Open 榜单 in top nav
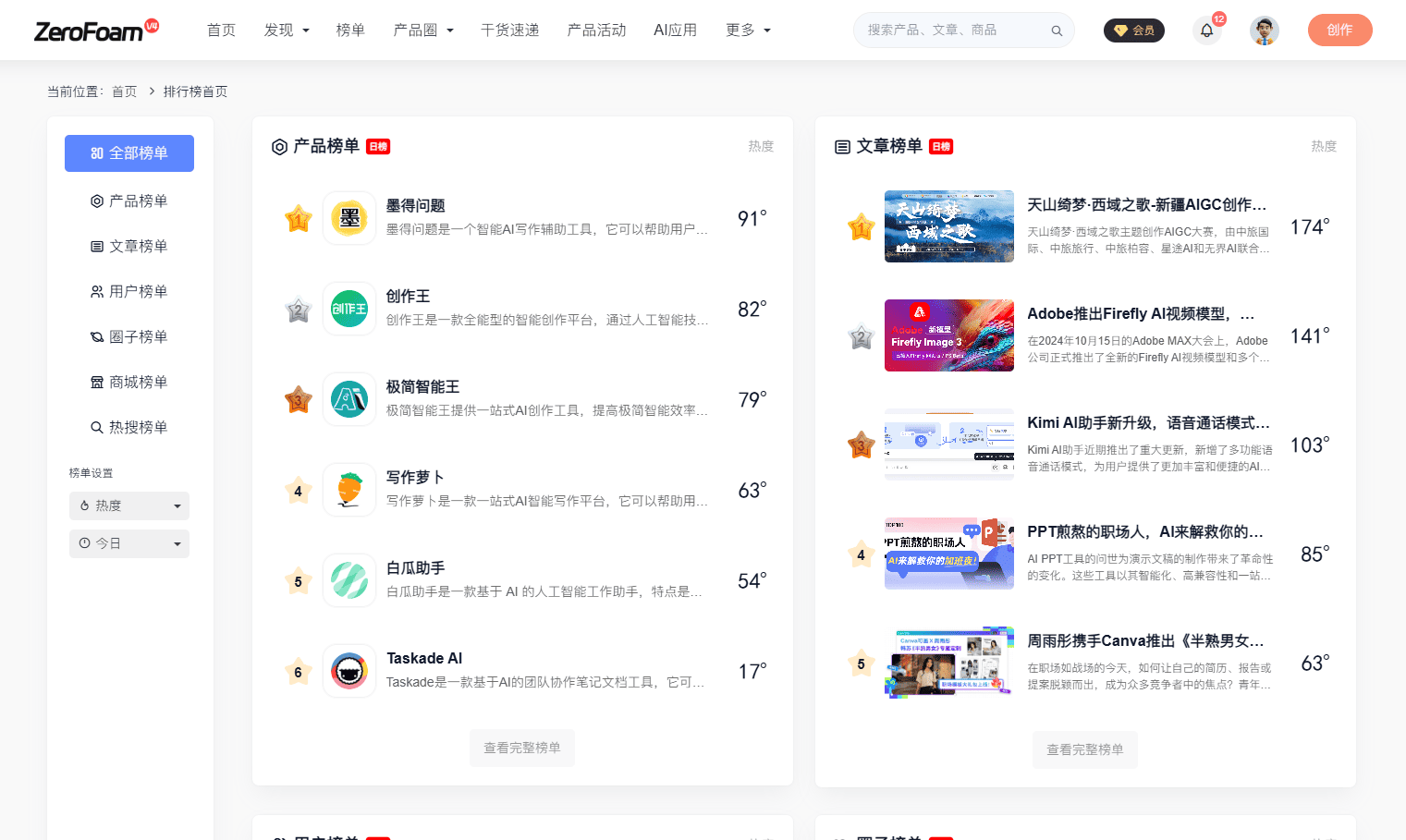1406x840 pixels. click(x=350, y=30)
